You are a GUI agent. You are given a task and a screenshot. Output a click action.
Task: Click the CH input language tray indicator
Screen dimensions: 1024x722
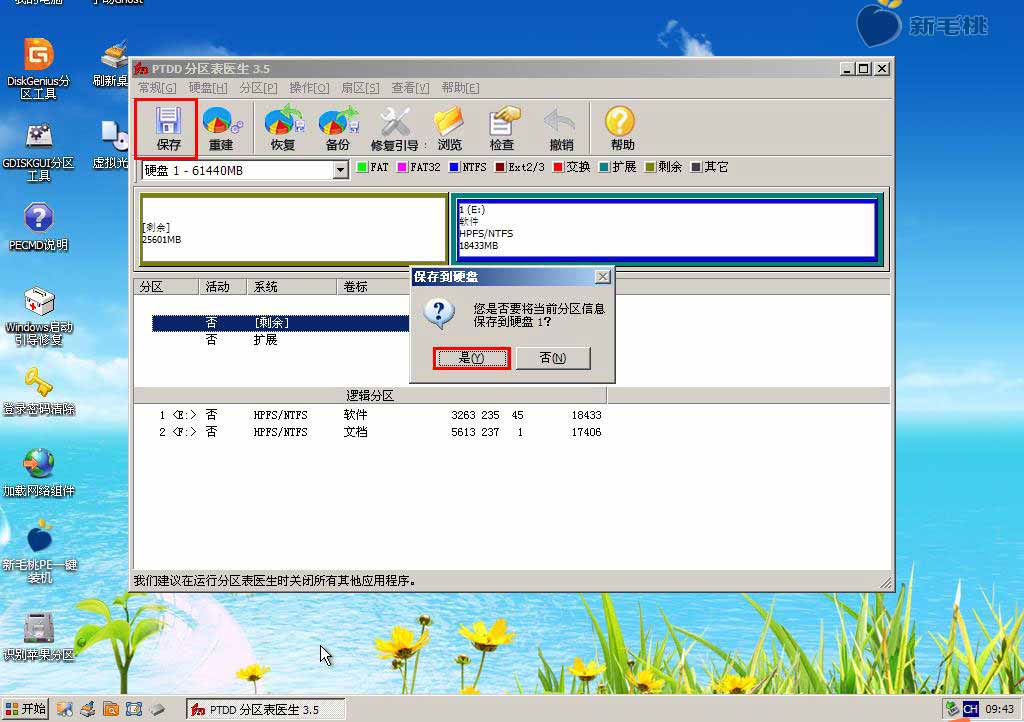coord(971,709)
